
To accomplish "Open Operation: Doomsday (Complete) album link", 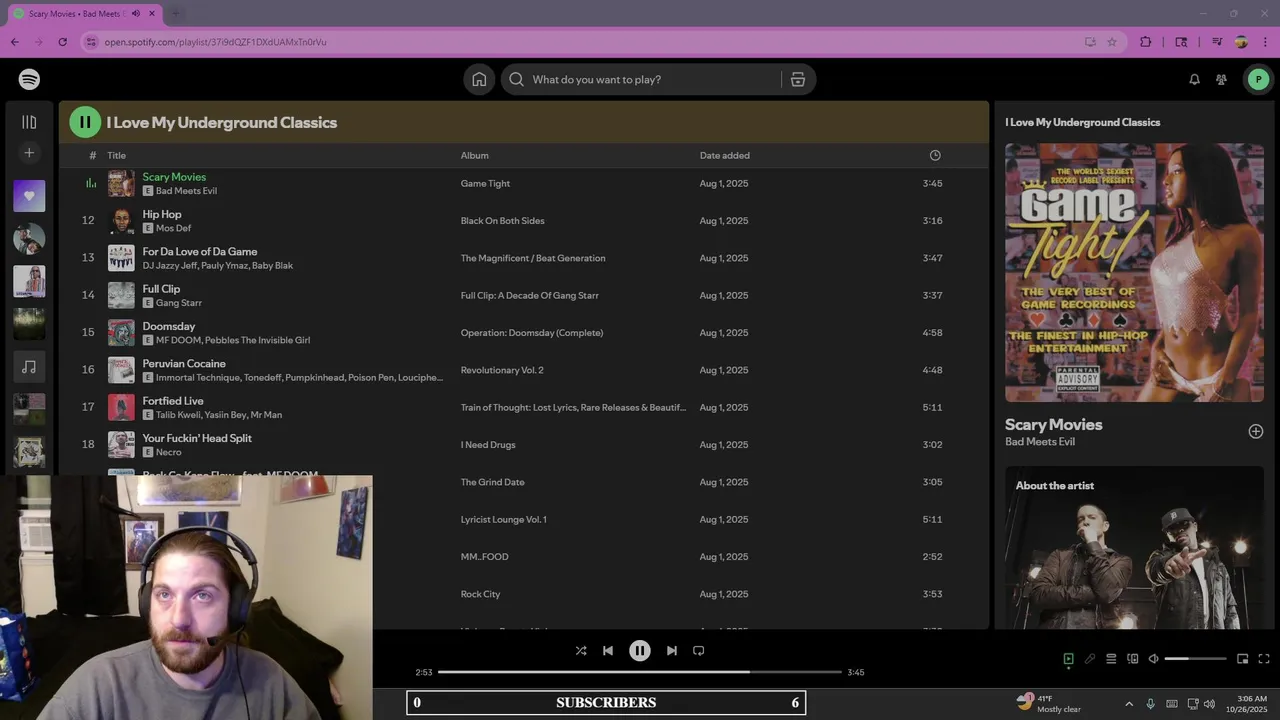I will point(532,333).
